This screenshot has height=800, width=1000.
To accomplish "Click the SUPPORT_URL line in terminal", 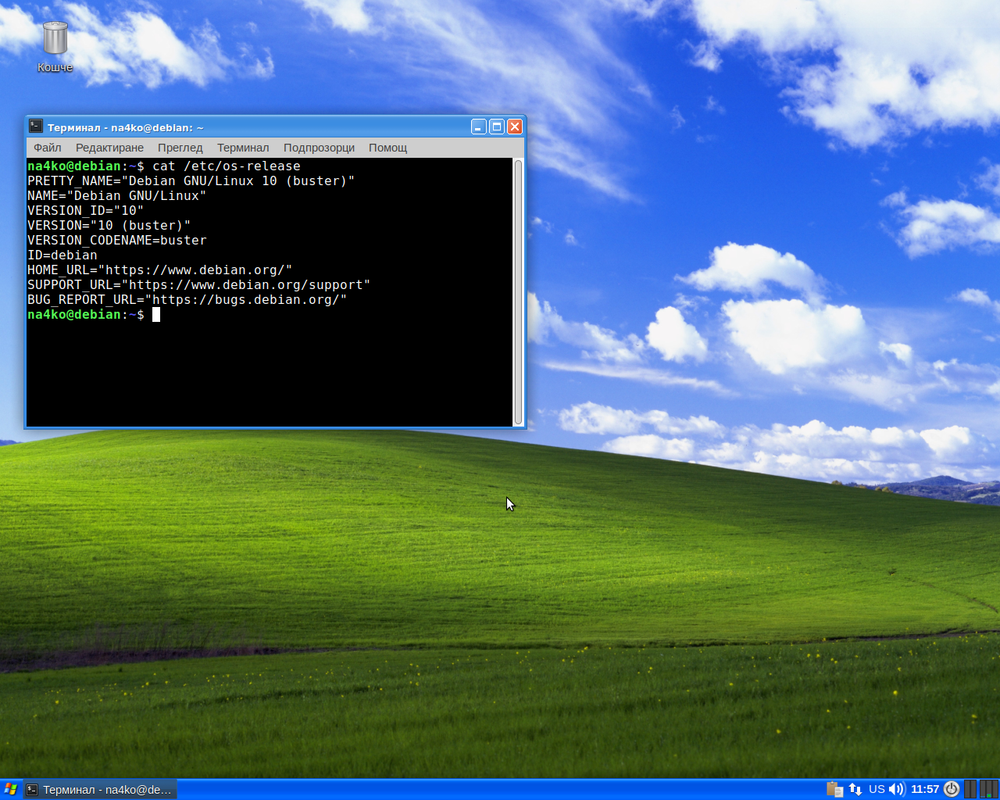I will point(198,285).
